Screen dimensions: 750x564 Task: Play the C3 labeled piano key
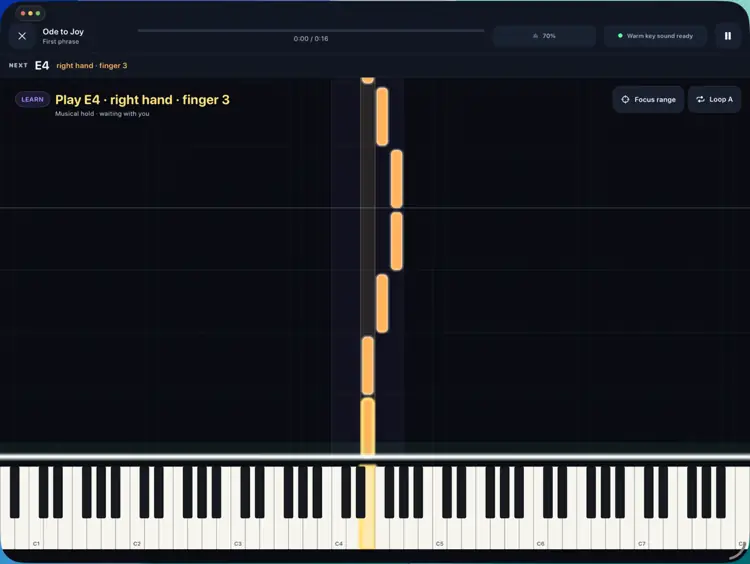(238, 531)
